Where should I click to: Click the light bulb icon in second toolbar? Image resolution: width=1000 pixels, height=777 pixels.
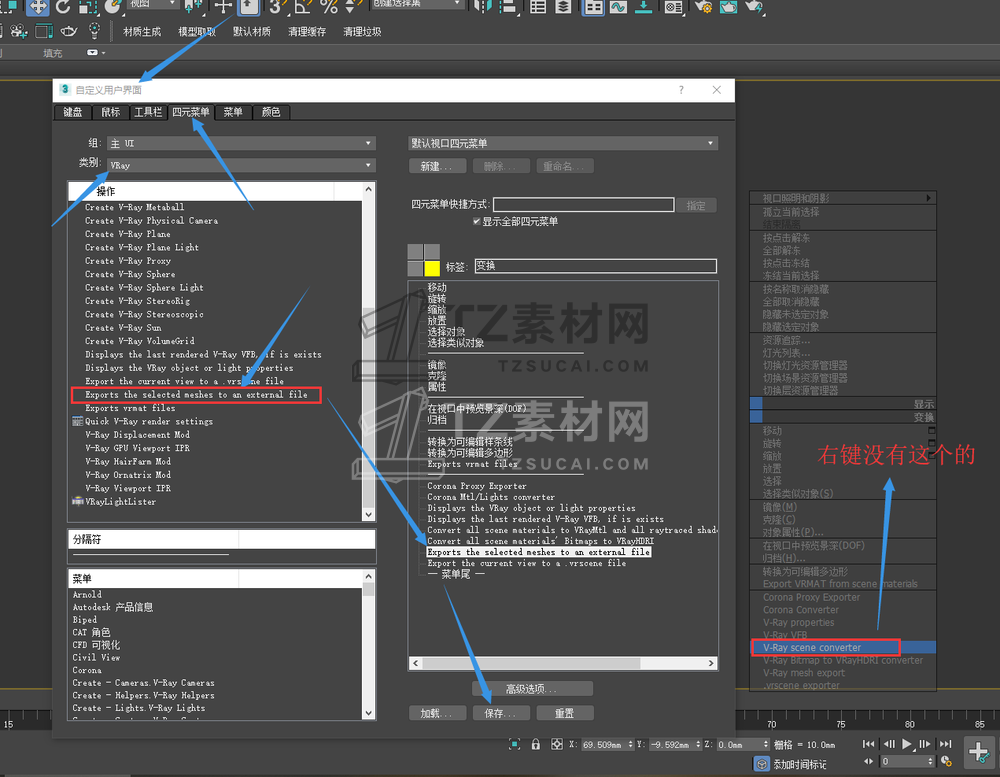[x=94, y=31]
